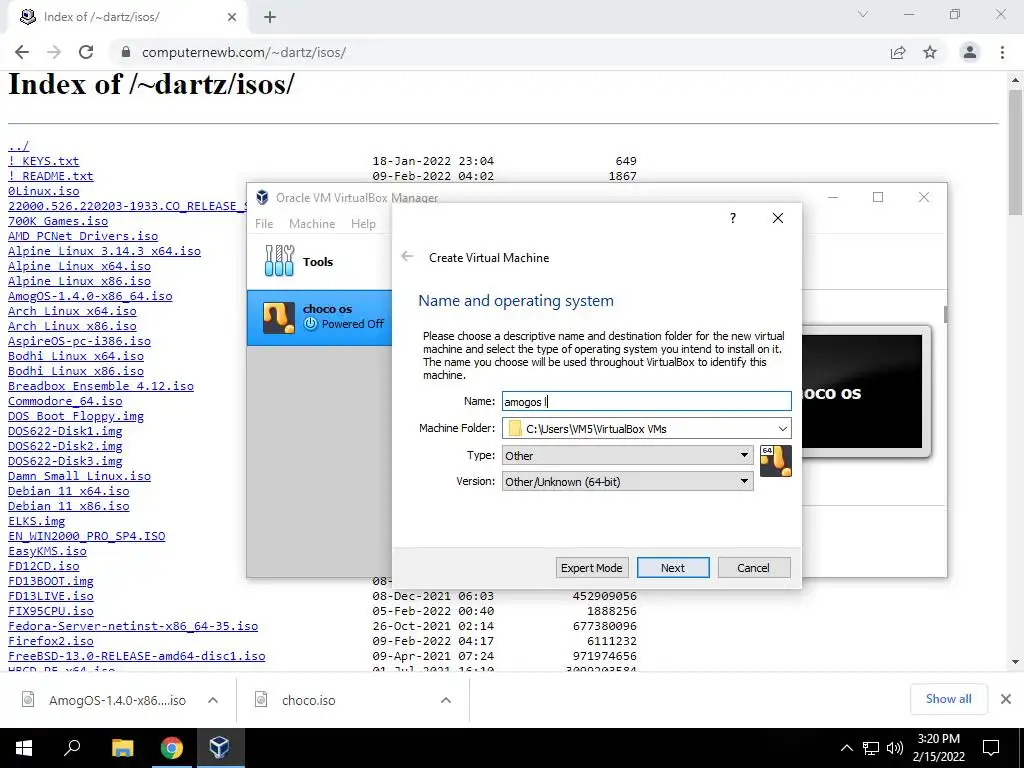Screen dimensions: 1024x768
Task: Download Damn_Small_Linux.iso
Action: tap(79, 476)
